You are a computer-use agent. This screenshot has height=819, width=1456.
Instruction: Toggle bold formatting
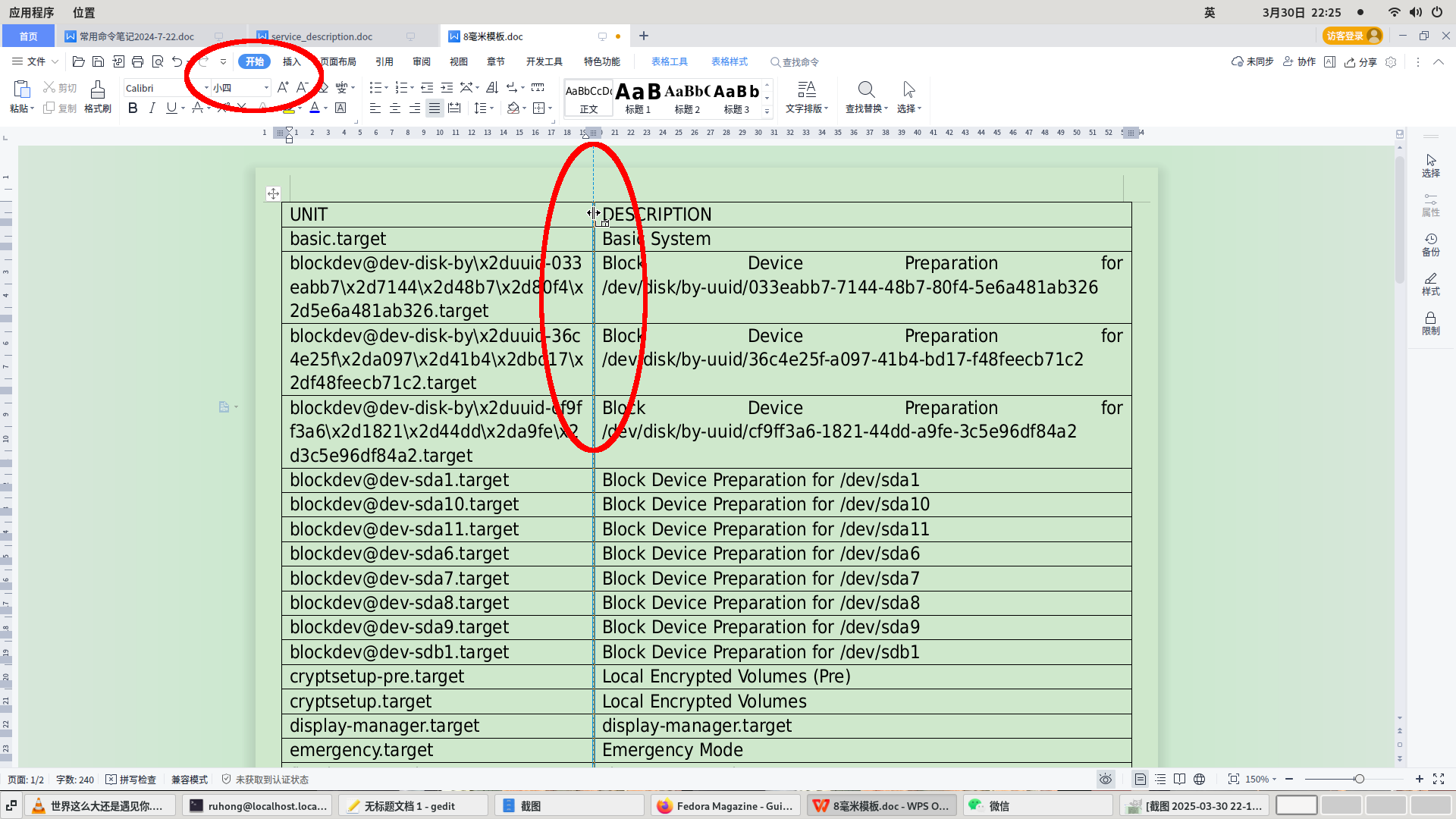tap(133, 108)
